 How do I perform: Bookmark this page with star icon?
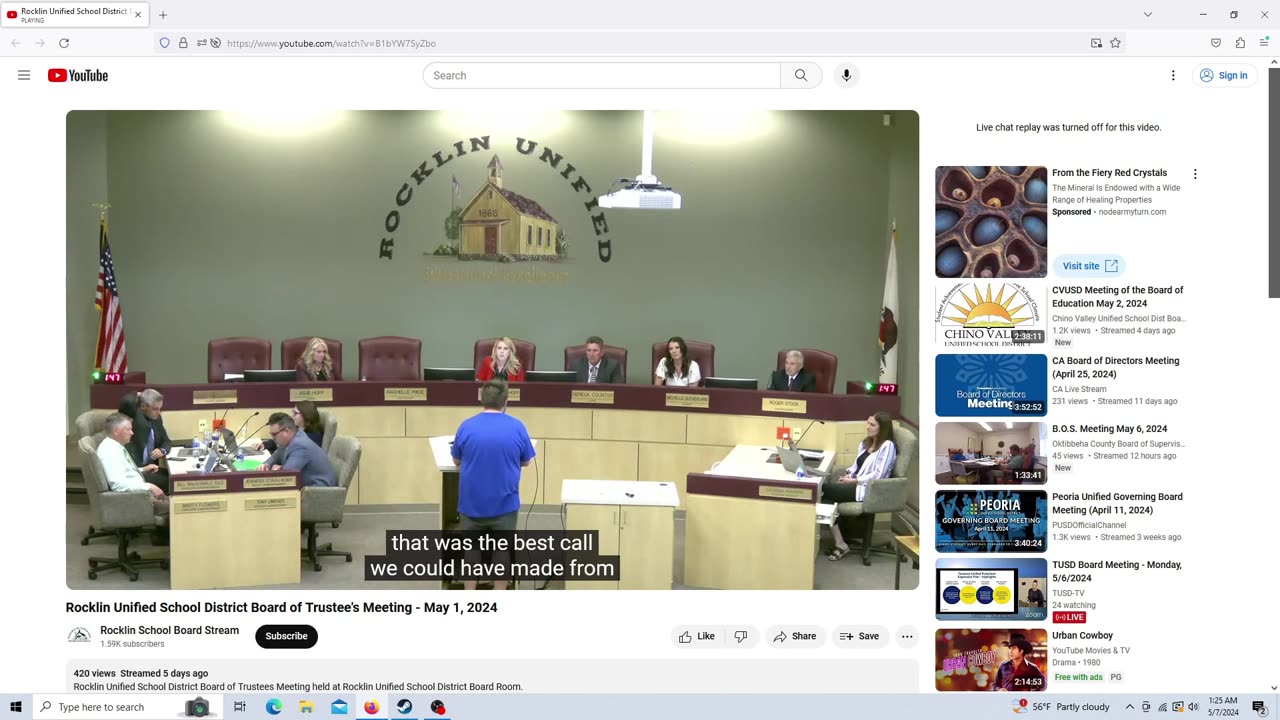tap(1115, 43)
